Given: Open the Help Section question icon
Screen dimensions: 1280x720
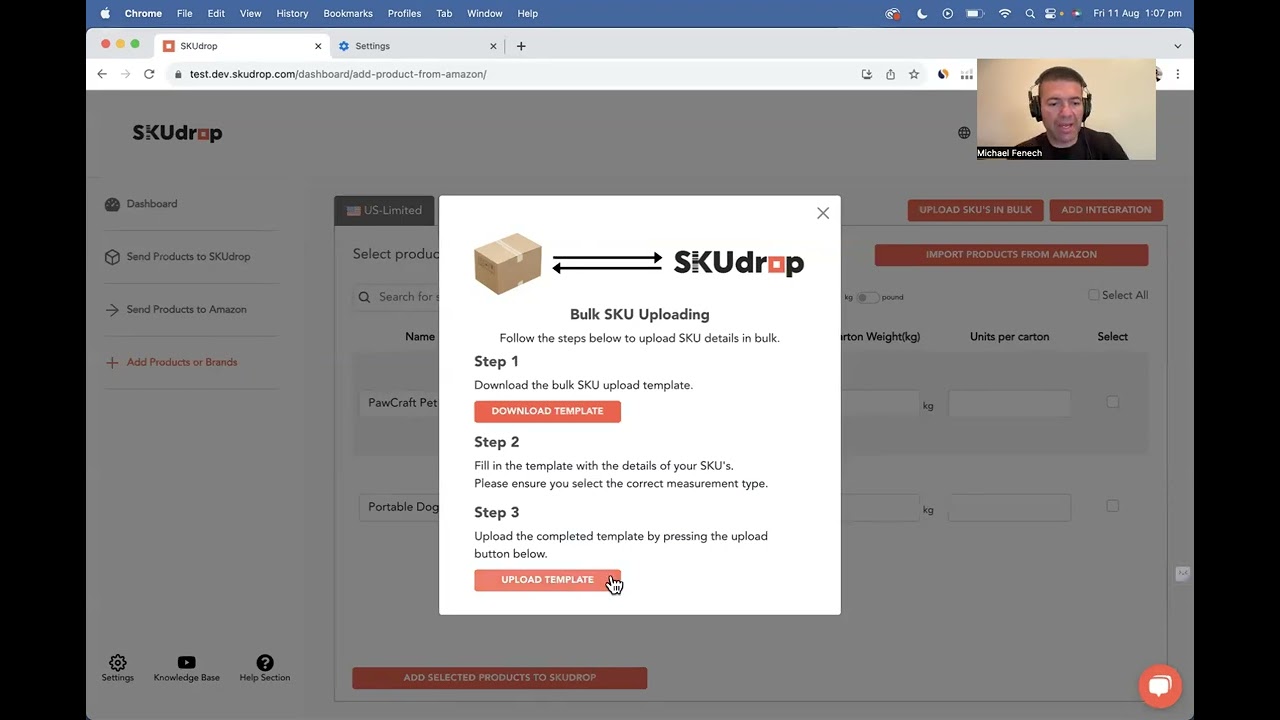Looking at the screenshot, I should tap(265, 663).
